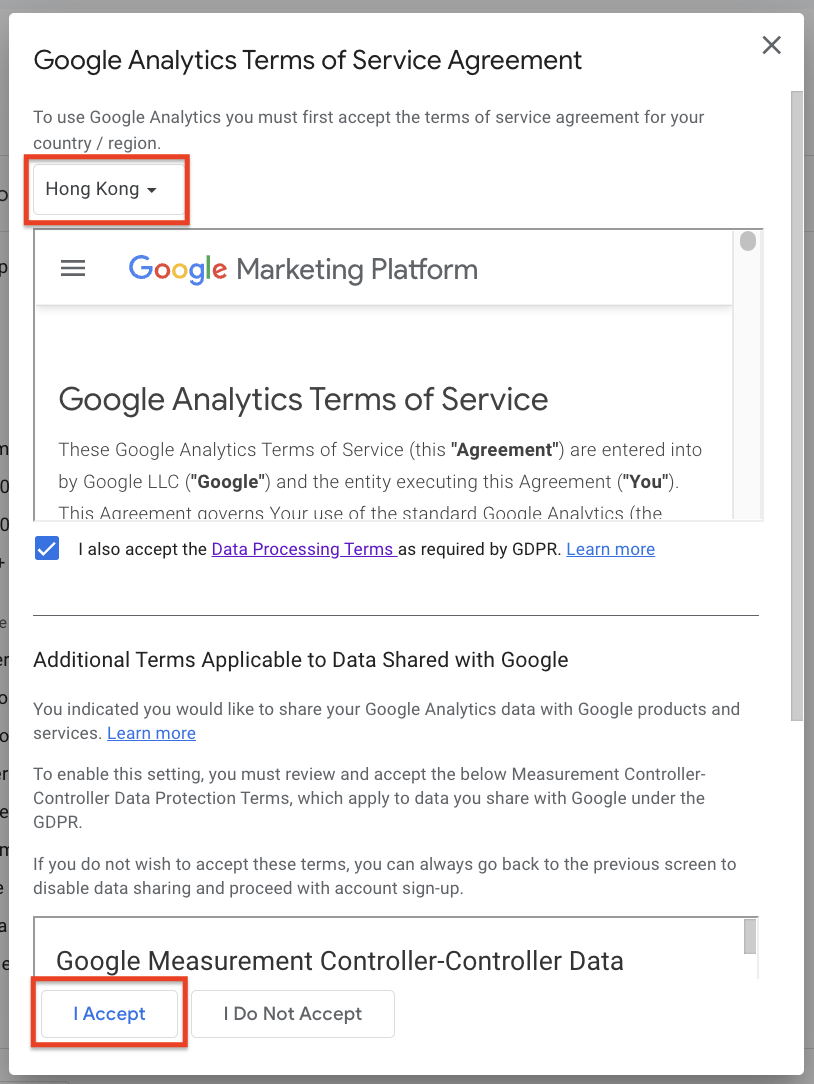Click the I Accept button
This screenshot has width=814, height=1084.
pyautogui.click(x=109, y=1013)
